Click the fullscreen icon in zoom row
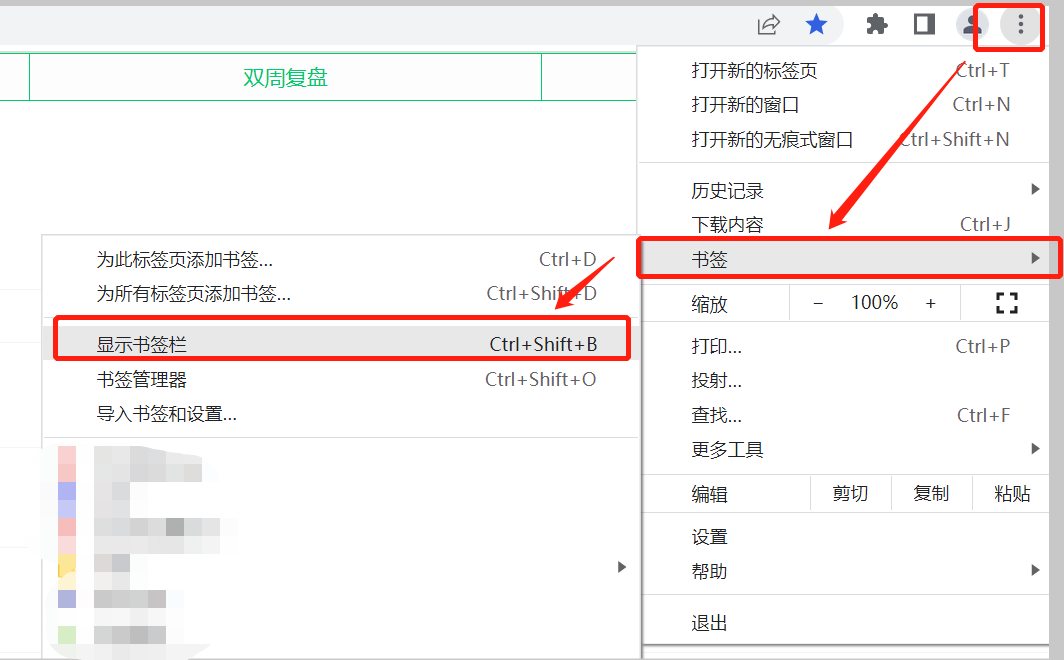Viewport: 1064px width, 660px height. (1006, 303)
